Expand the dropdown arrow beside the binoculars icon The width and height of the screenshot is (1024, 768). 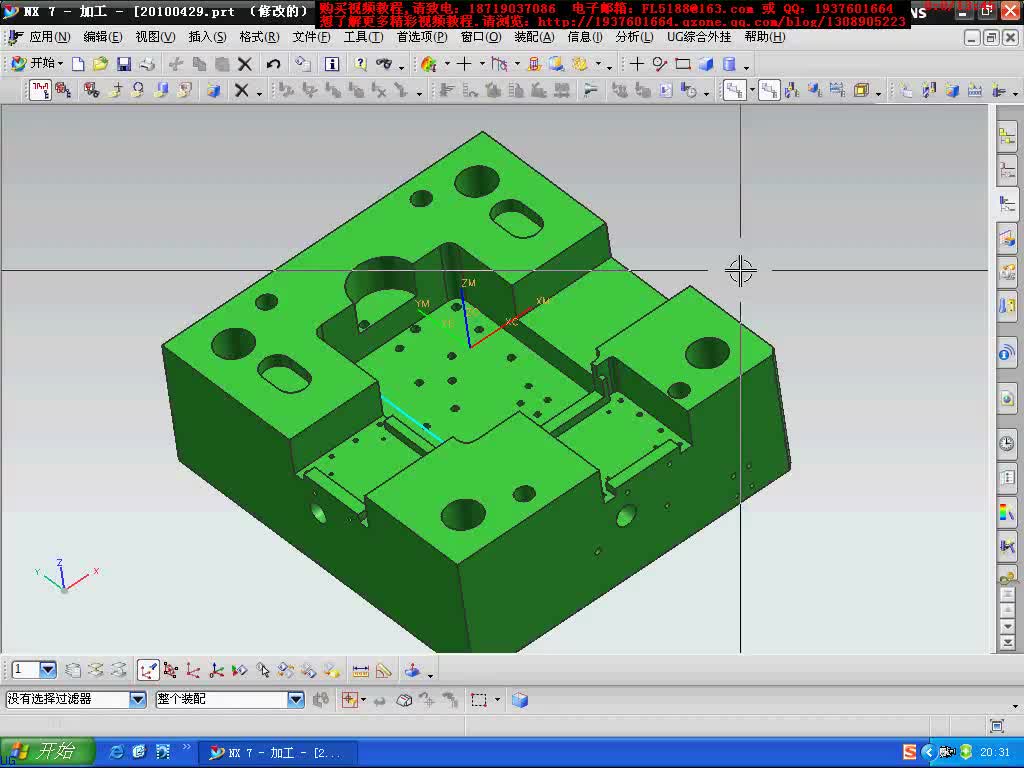(x=402, y=66)
